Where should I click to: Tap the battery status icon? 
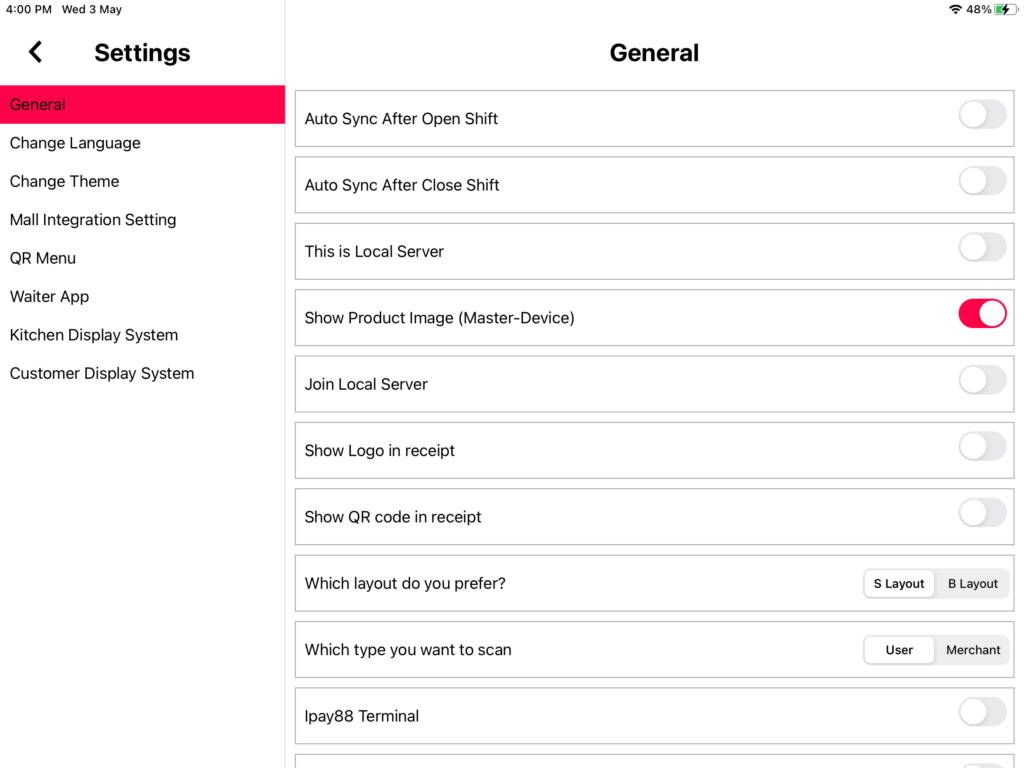tap(1004, 9)
